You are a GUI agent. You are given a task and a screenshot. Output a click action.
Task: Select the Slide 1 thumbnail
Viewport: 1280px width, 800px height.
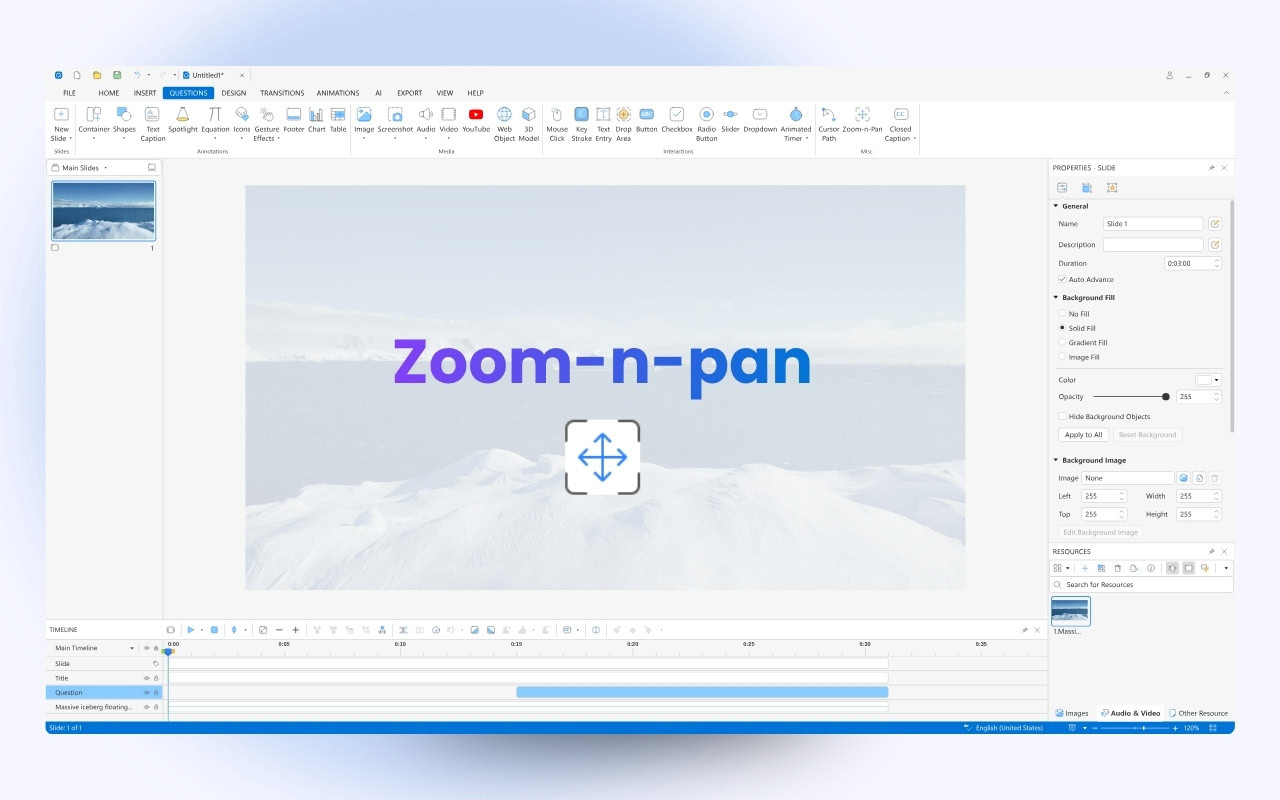pos(103,211)
